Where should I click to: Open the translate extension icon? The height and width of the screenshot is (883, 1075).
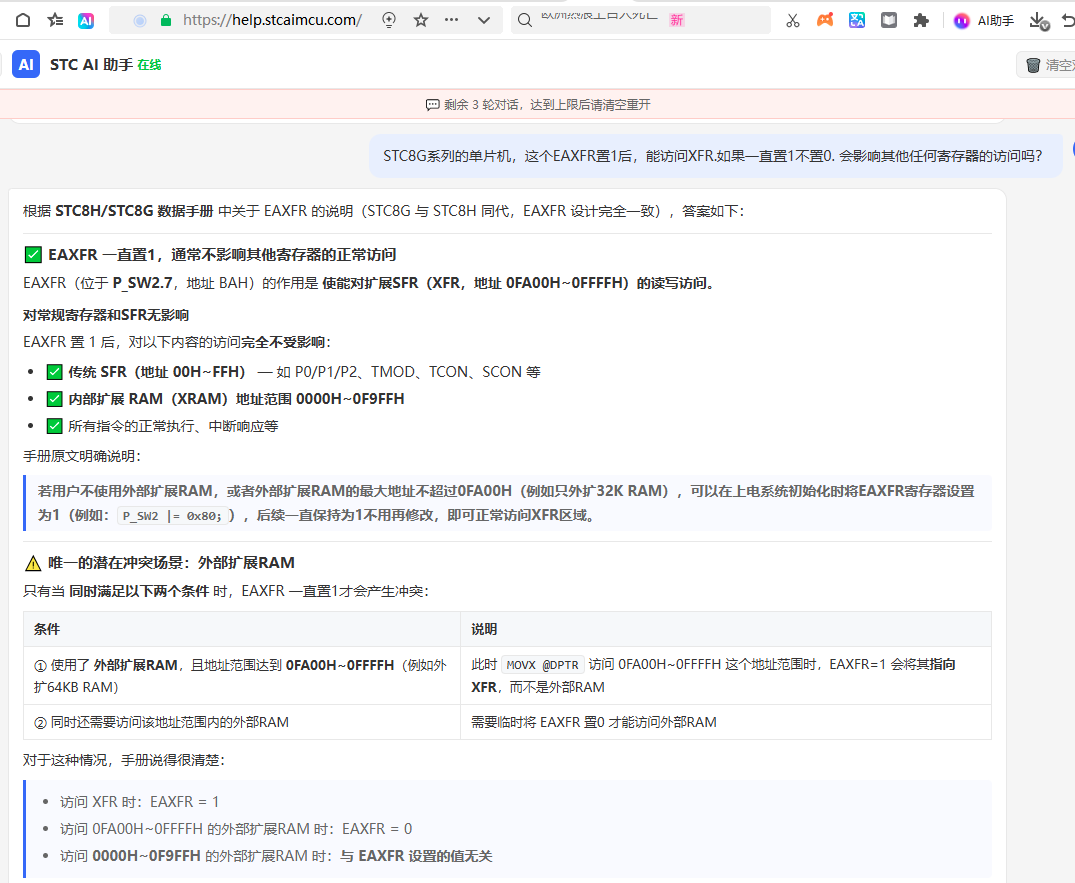click(x=857, y=20)
